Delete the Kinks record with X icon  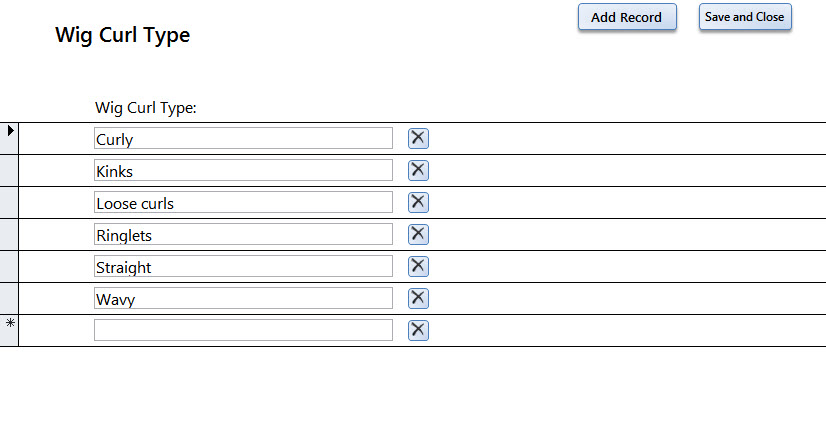(418, 170)
